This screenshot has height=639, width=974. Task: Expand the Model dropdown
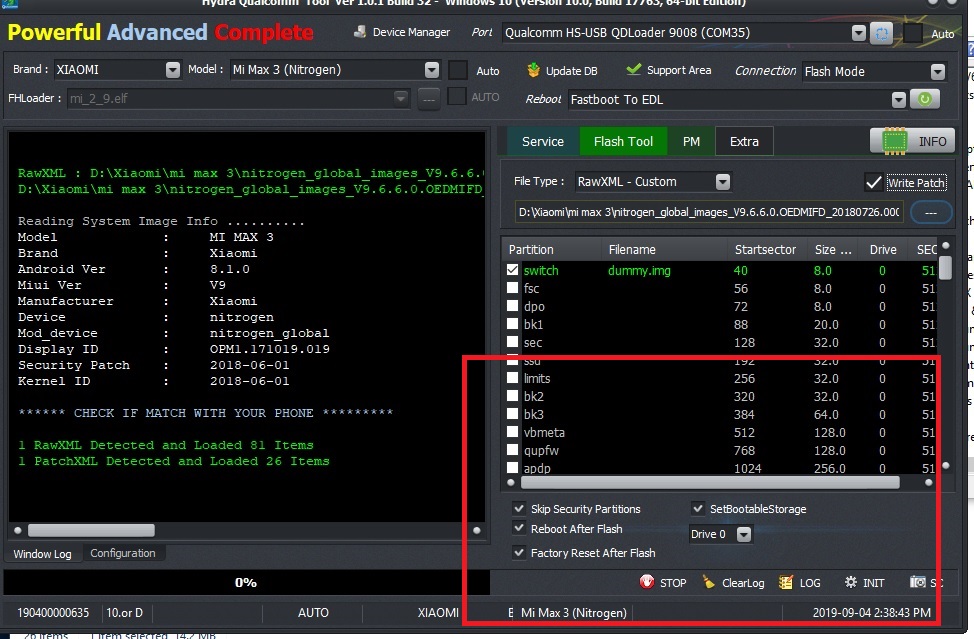pos(432,70)
